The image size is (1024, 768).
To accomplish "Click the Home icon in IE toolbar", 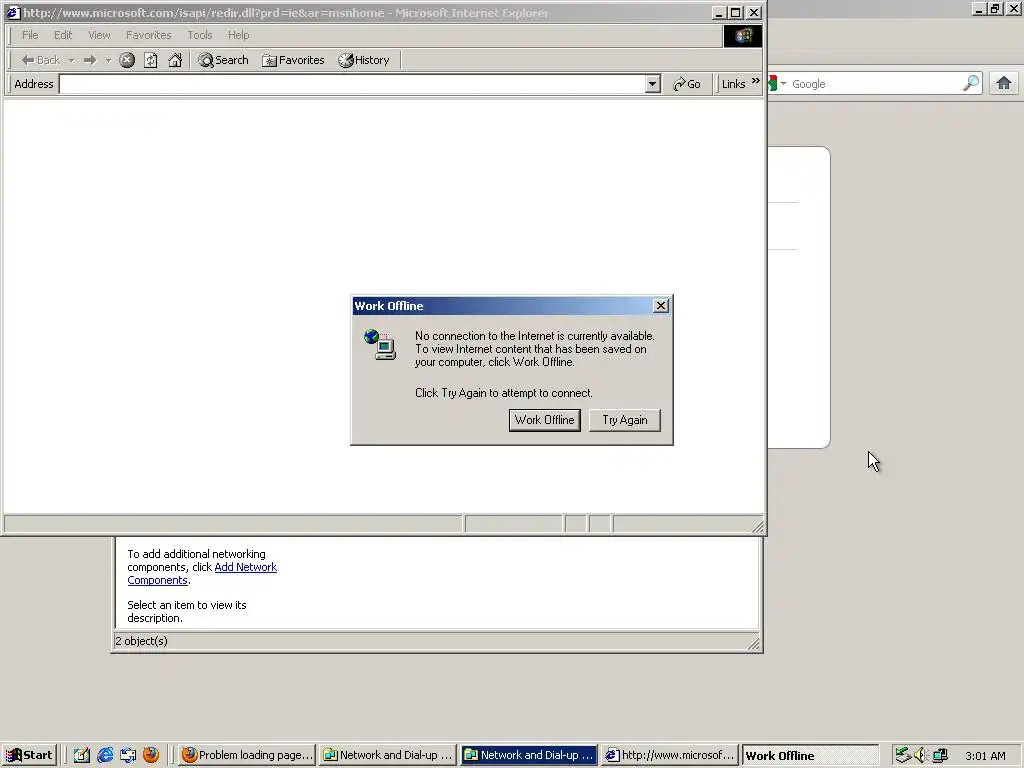I will tap(175, 60).
